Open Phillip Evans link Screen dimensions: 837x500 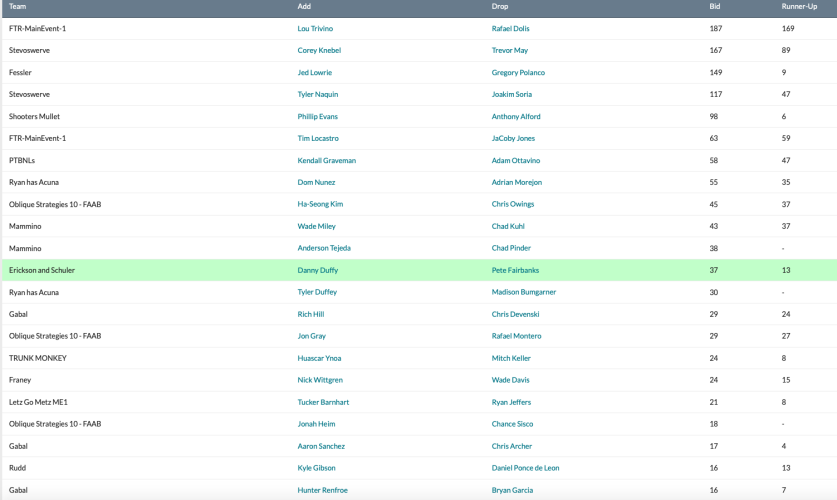[x=318, y=116]
